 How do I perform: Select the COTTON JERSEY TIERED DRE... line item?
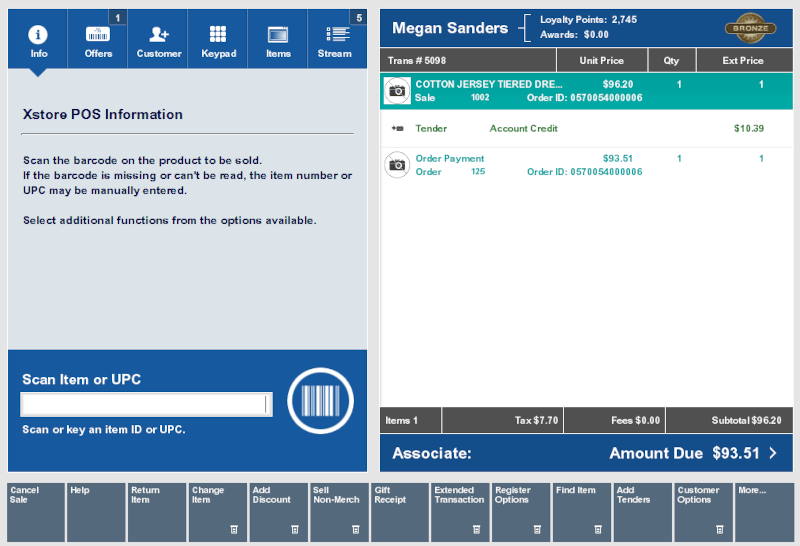(x=586, y=91)
